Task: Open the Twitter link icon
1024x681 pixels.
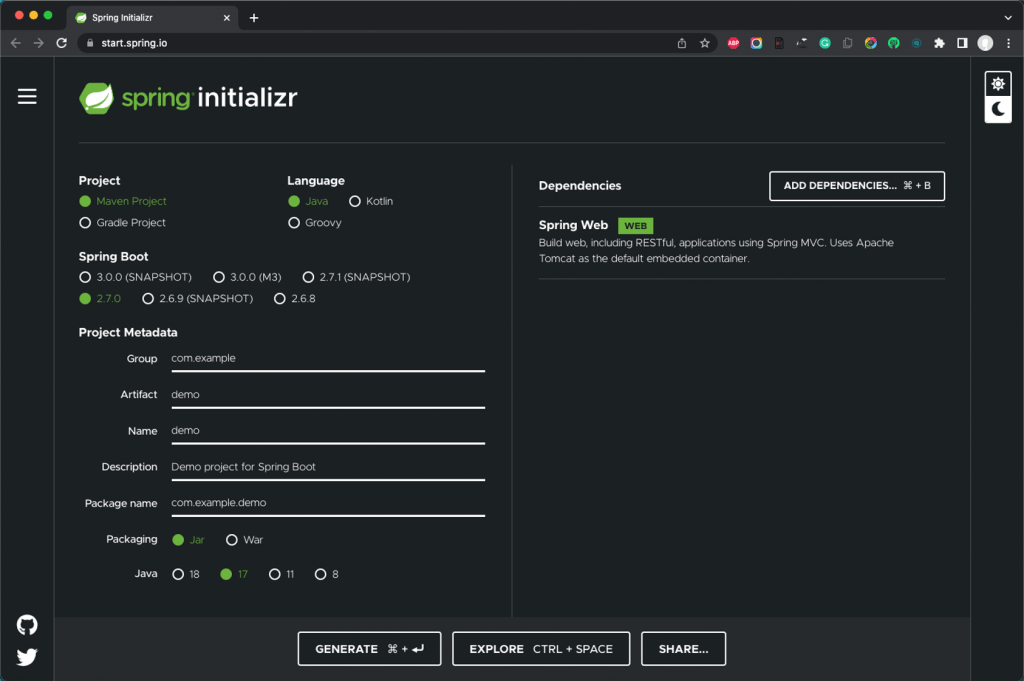Action: (x=27, y=656)
